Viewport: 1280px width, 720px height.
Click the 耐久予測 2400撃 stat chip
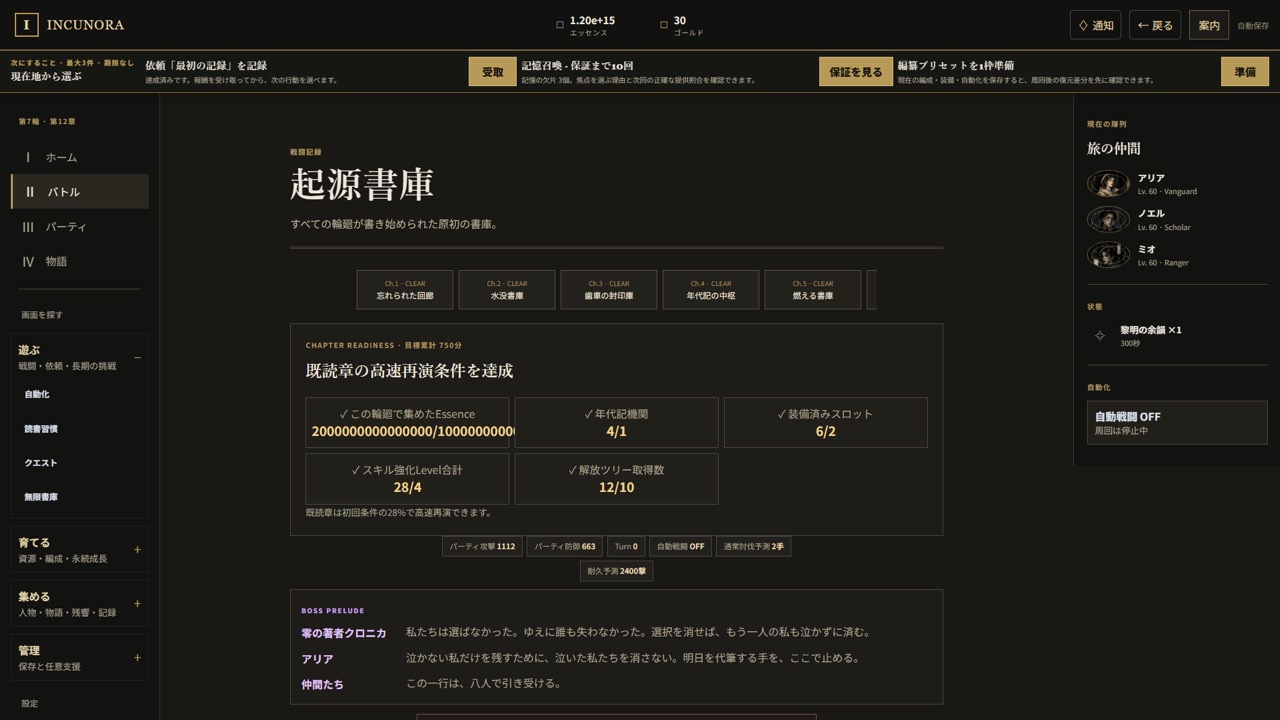pos(616,571)
